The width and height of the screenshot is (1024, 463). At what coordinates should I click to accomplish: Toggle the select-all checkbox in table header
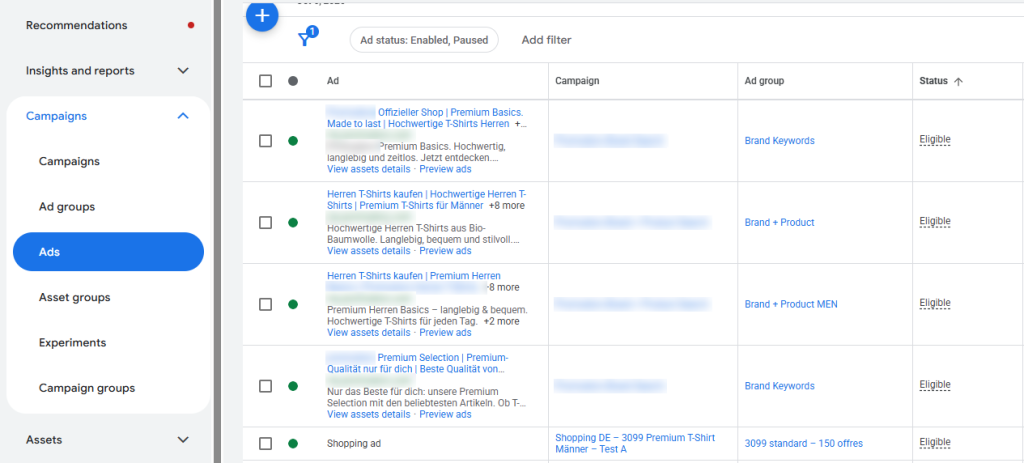pos(265,81)
